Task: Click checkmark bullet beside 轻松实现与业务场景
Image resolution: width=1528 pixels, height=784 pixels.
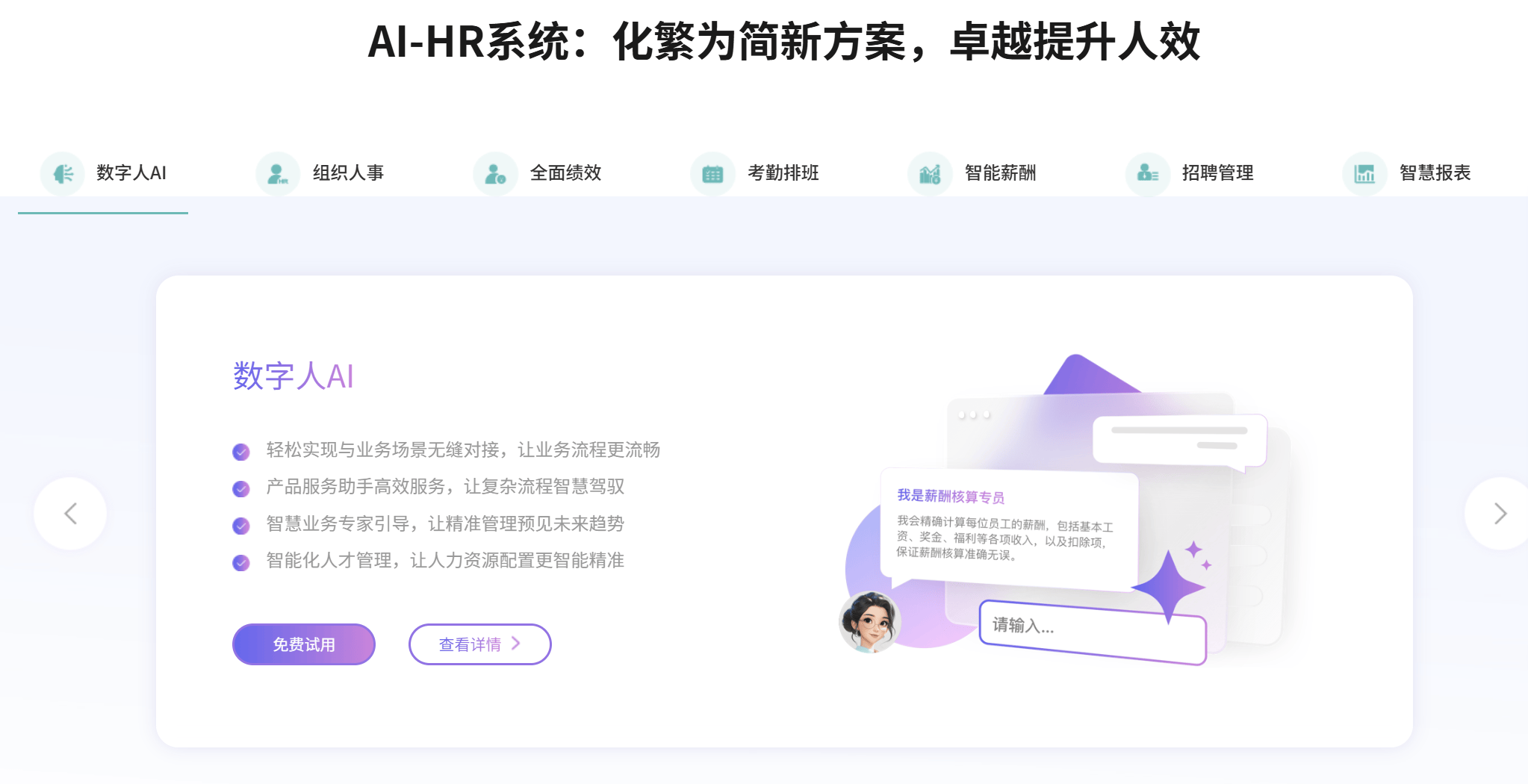Action: point(240,452)
